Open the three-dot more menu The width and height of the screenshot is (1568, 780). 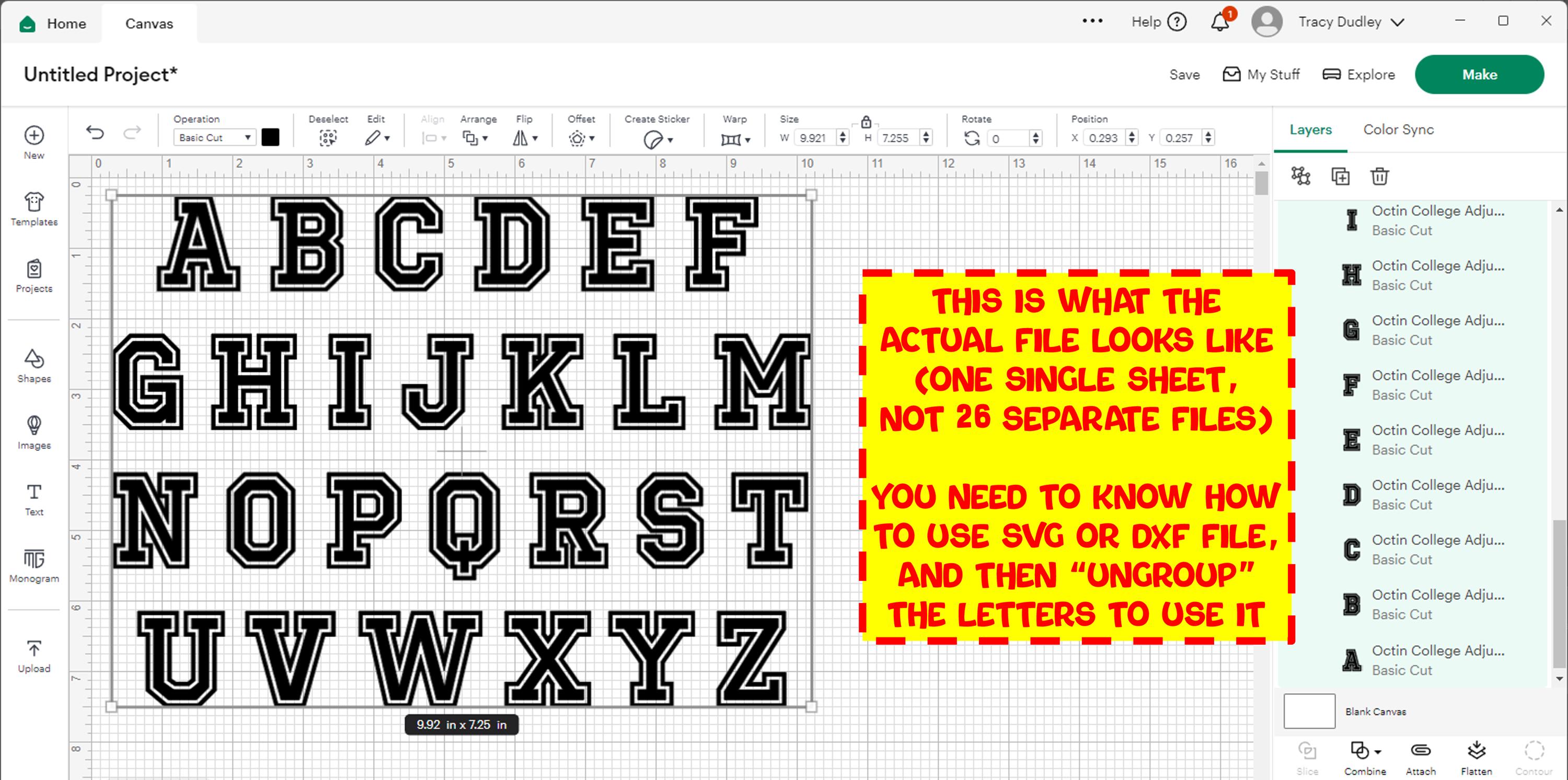pos(1092,21)
